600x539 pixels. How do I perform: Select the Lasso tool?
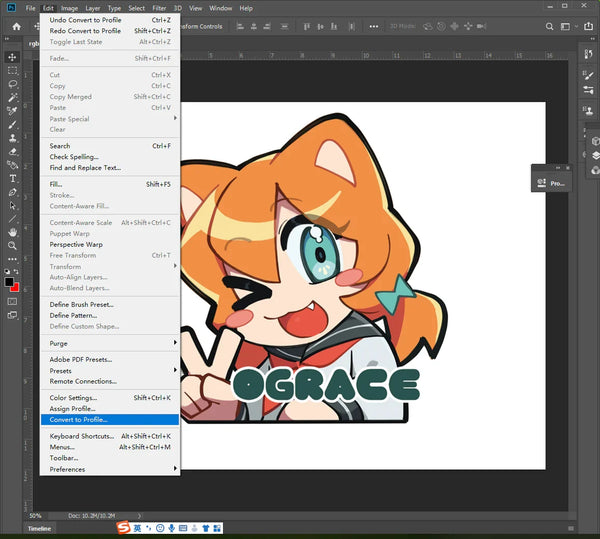pos(12,84)
